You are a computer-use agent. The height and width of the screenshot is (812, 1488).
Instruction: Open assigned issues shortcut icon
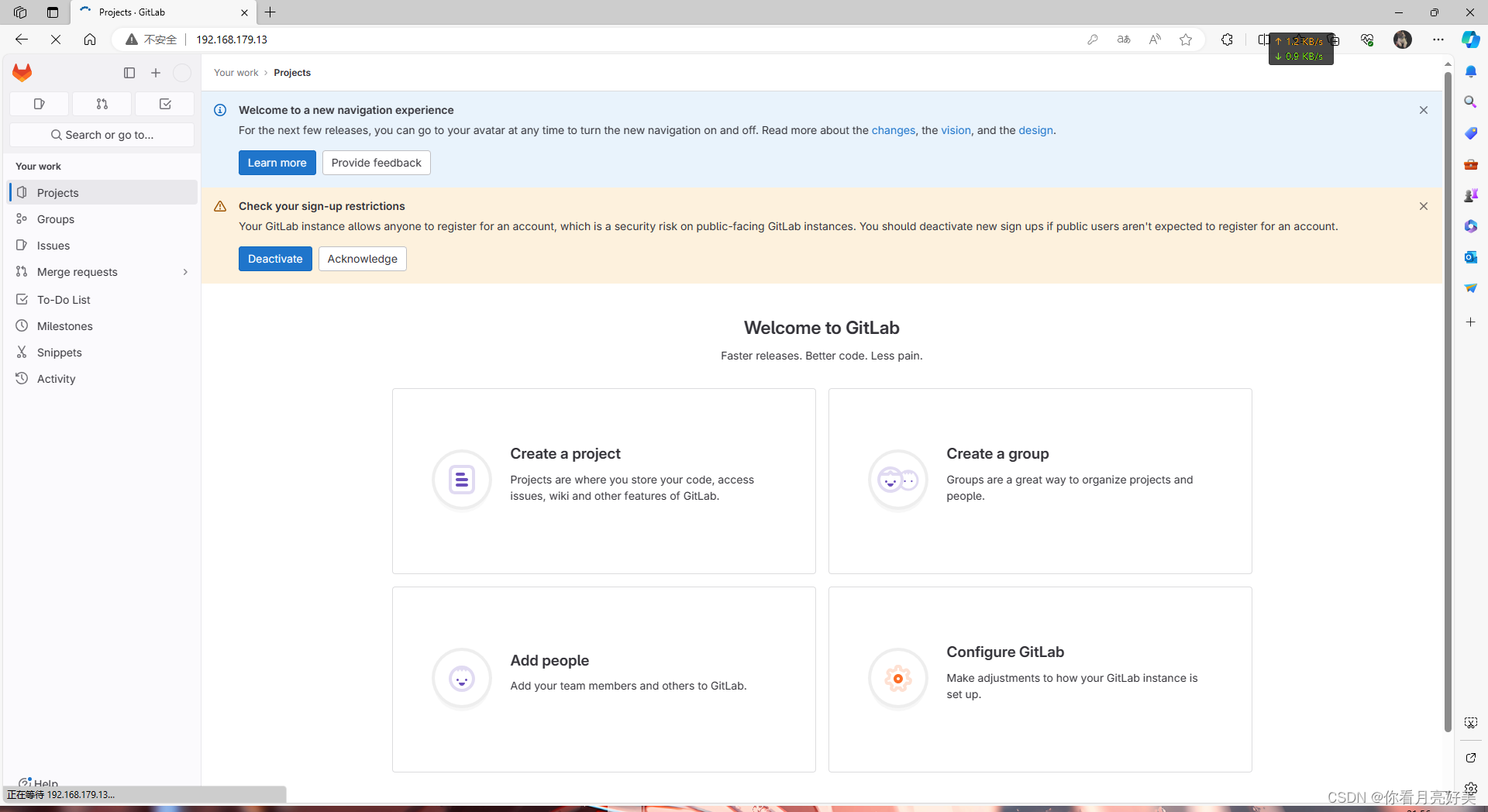point(39,104)
